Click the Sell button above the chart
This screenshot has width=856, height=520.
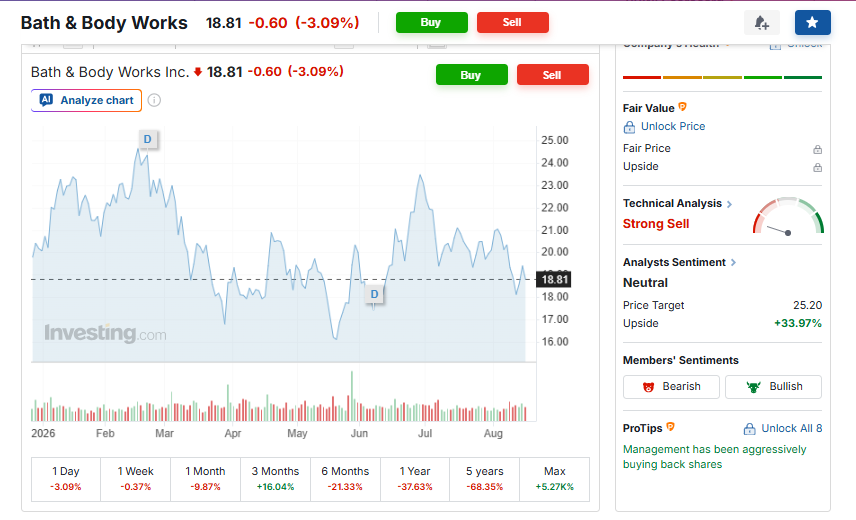pyautogui.click(x=552, y=75)
